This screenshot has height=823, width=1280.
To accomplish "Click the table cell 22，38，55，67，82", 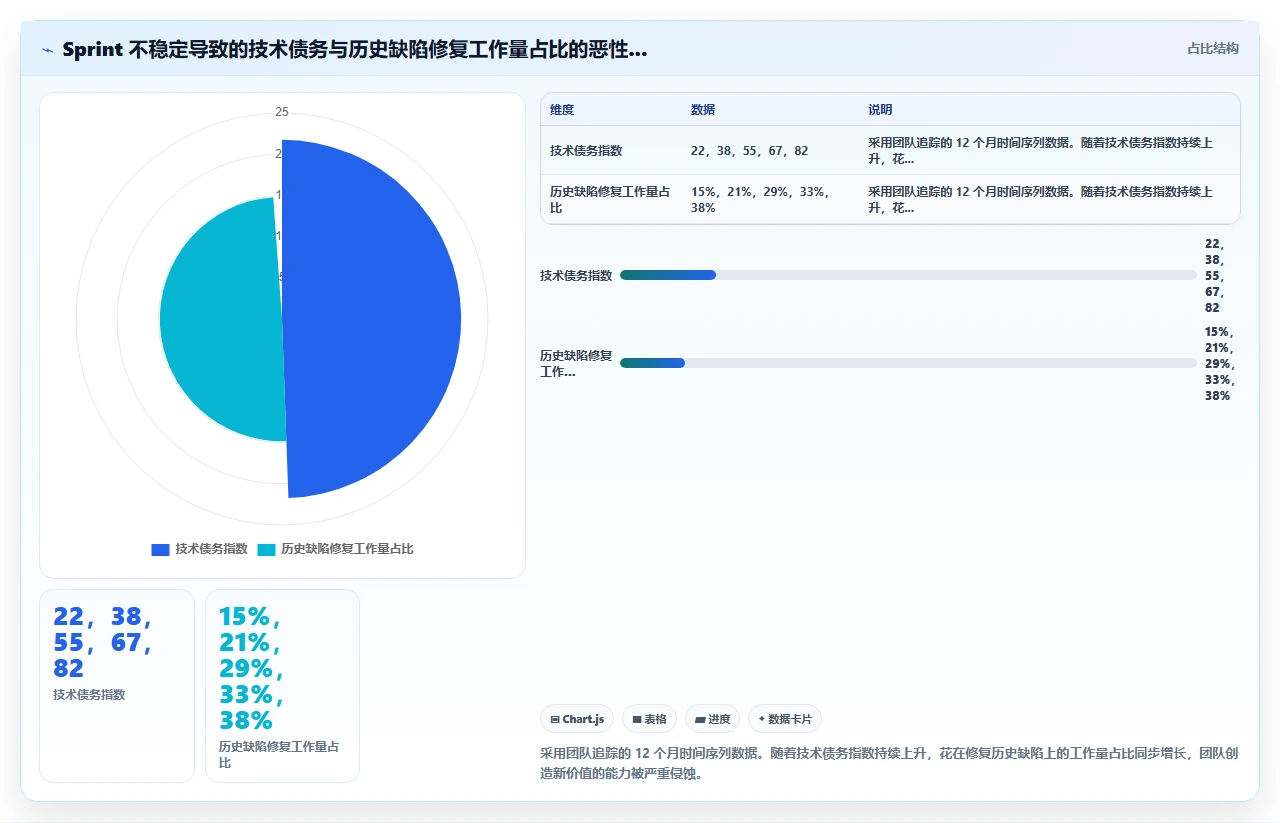I will [x=749, y=151].
